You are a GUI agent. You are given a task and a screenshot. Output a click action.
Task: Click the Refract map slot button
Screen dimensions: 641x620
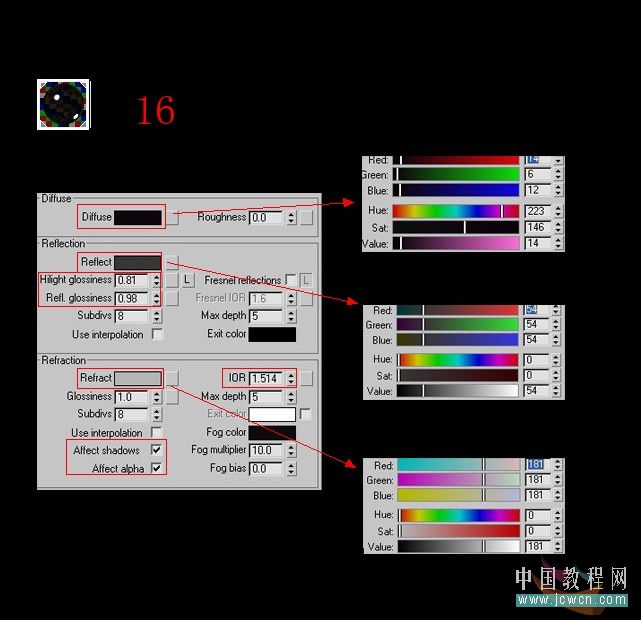point(172,378)
